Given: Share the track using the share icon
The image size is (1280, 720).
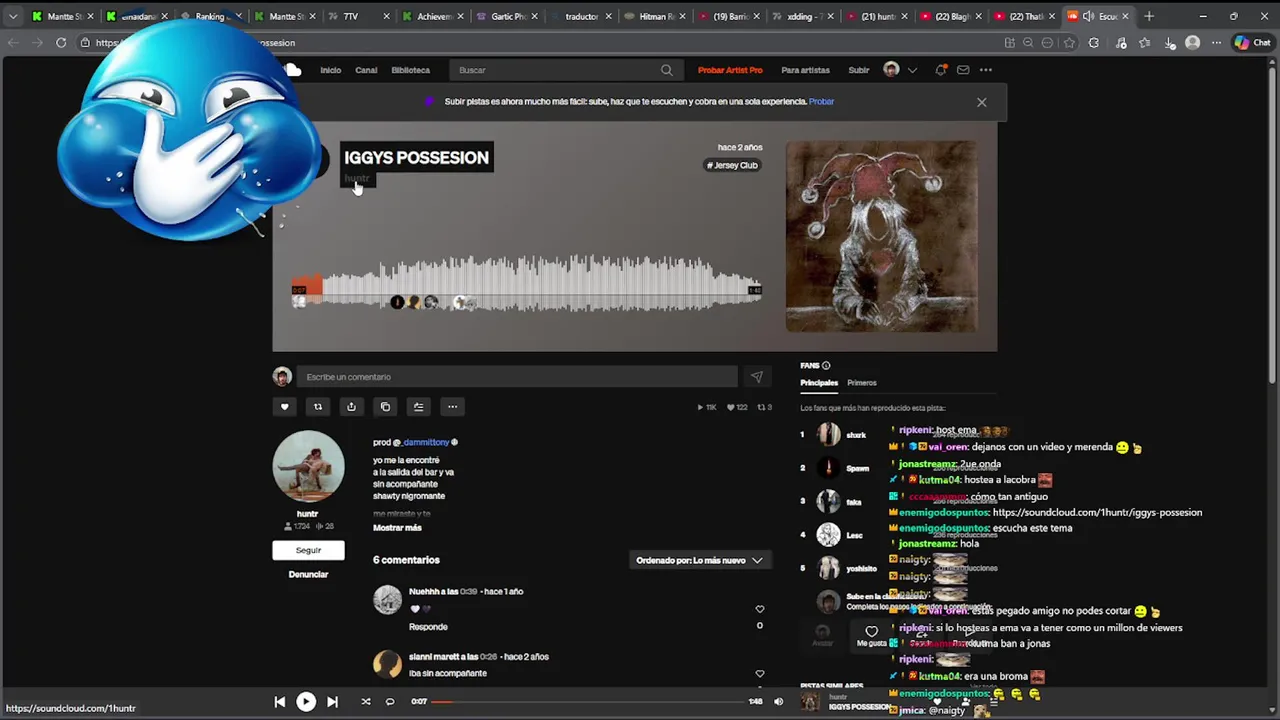Looking at the screenshot, I should tap(351, 407).
